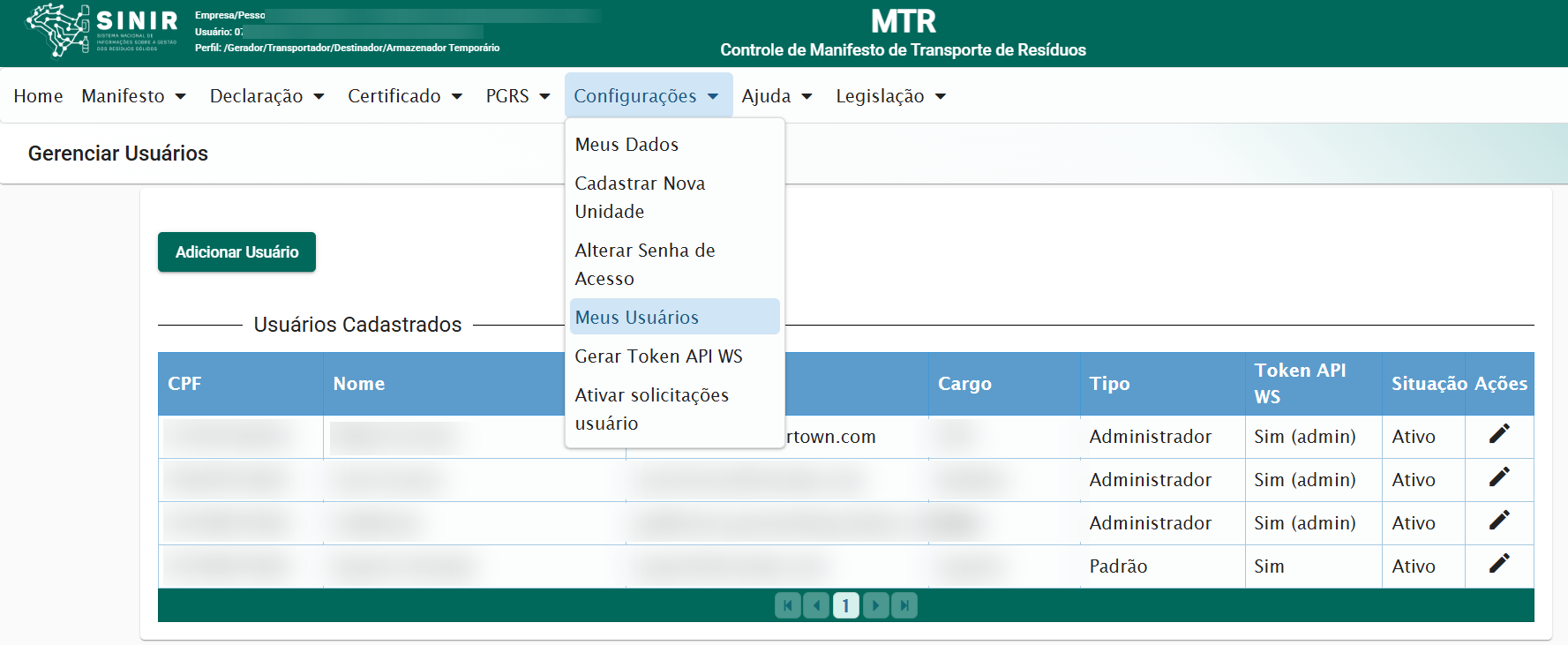Edit the first Administrador user row
The image size is (1568, 645).
1499,433
